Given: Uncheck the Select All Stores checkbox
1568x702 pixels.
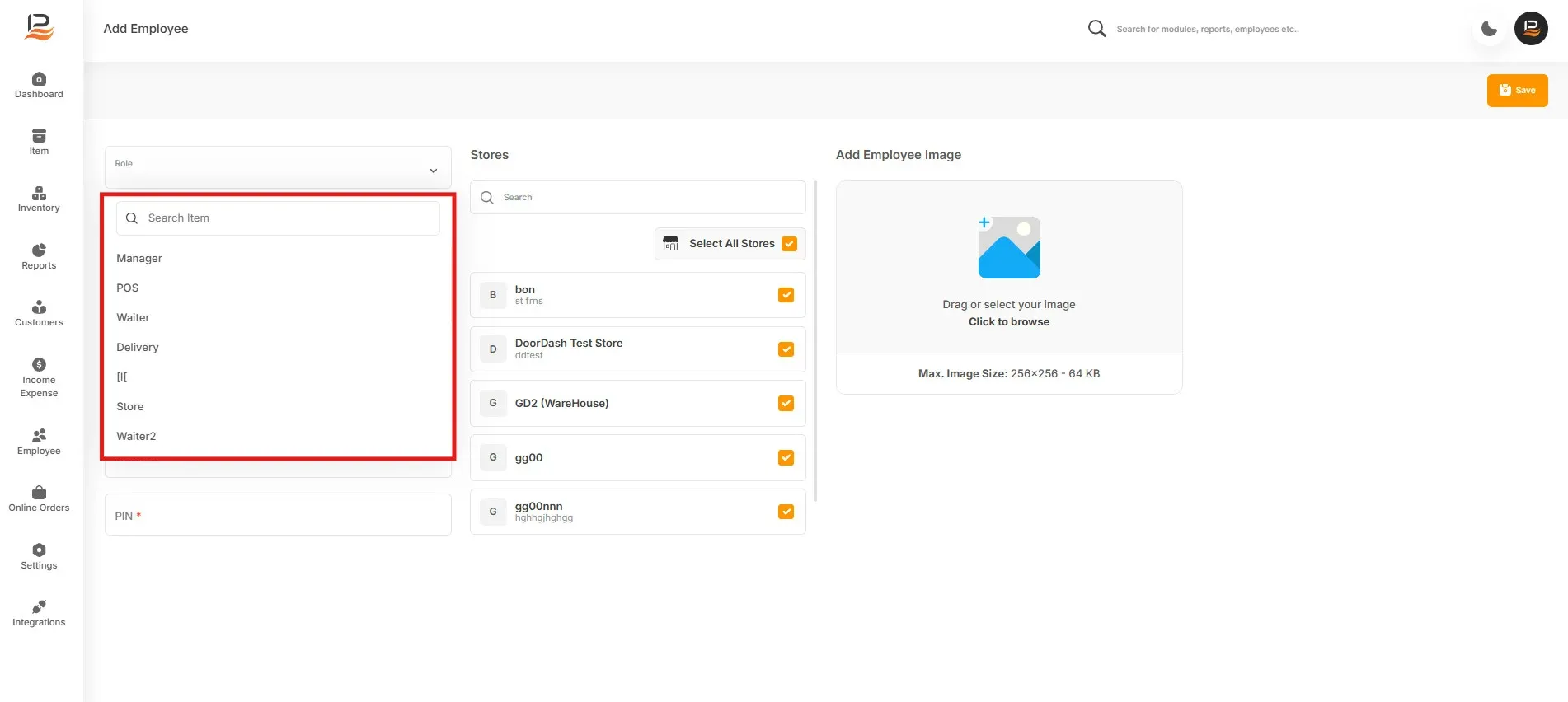Looking at the screenshot, I should pos(789,244).
